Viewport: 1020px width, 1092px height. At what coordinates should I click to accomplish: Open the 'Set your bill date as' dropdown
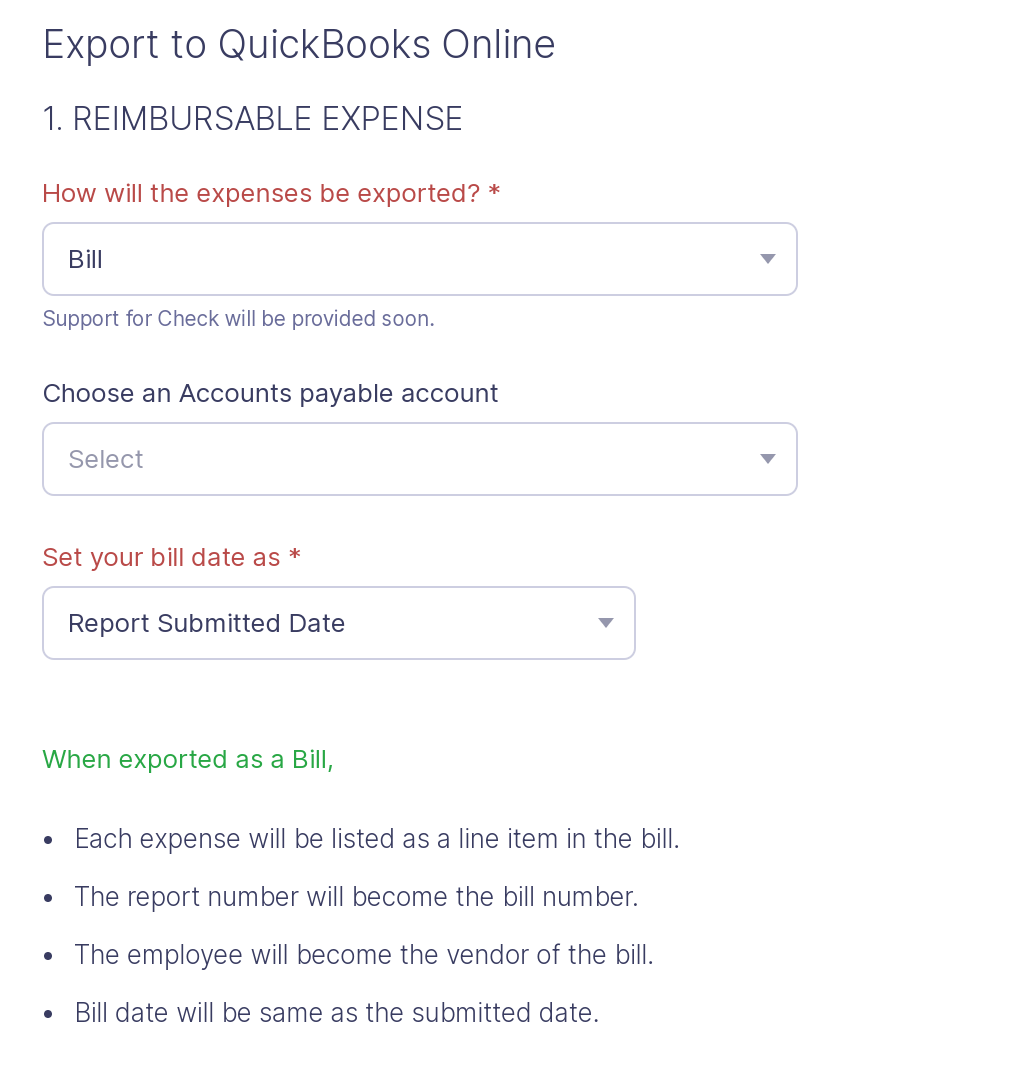click(x=339, y=622)
